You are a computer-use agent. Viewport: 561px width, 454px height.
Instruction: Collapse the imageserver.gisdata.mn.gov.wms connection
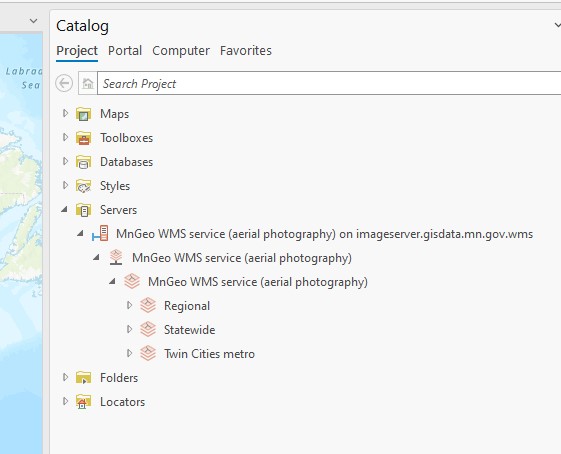click(x=81, y=233)
